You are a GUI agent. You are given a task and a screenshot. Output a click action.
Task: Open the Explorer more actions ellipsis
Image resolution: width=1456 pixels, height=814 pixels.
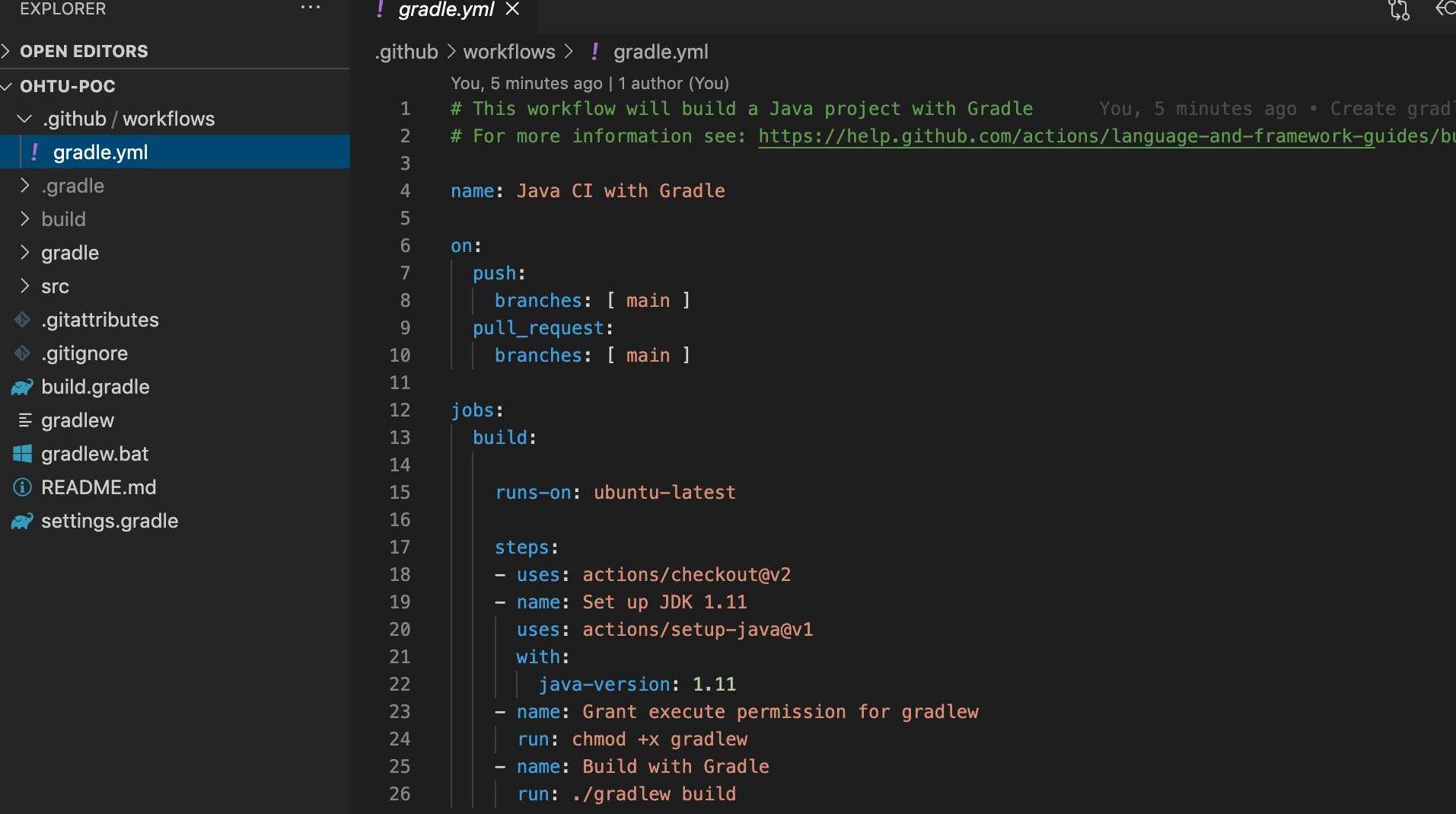point(311,8)
